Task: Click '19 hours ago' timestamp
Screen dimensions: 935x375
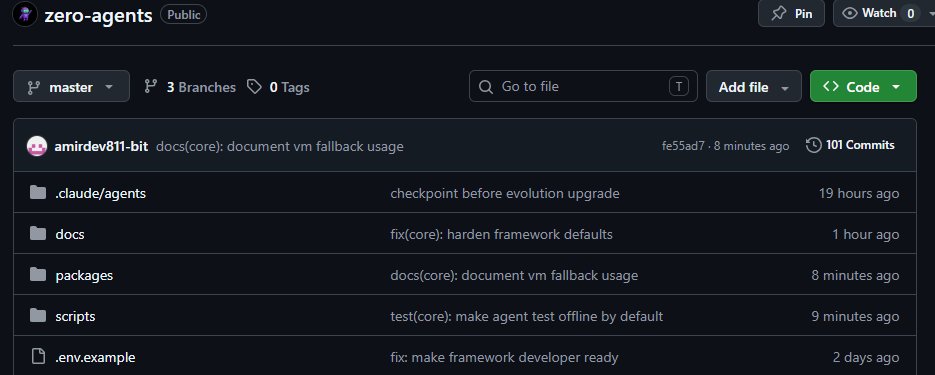Action: coord(859,193)
